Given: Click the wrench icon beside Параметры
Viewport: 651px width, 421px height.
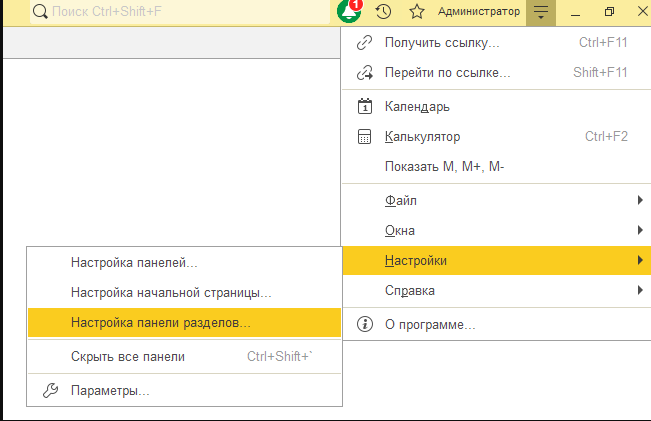Looking at the screenshot, I should 51,390.
